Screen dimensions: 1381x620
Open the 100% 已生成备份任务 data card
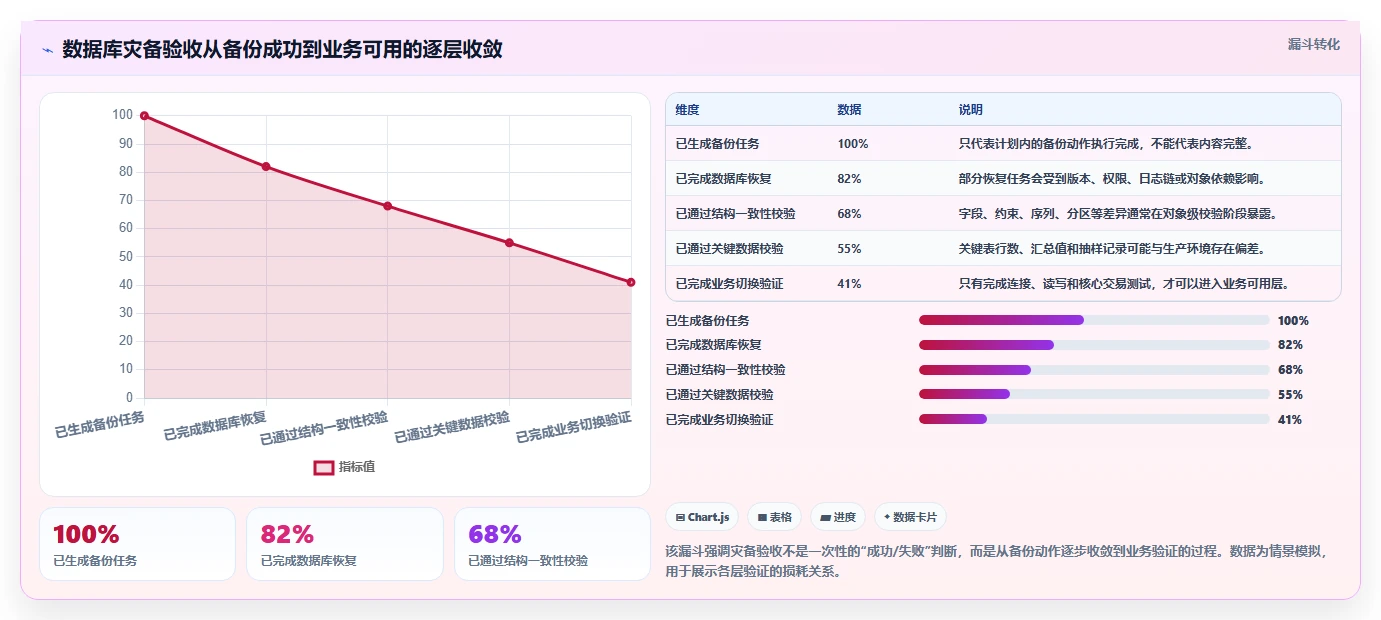point(137,544)
